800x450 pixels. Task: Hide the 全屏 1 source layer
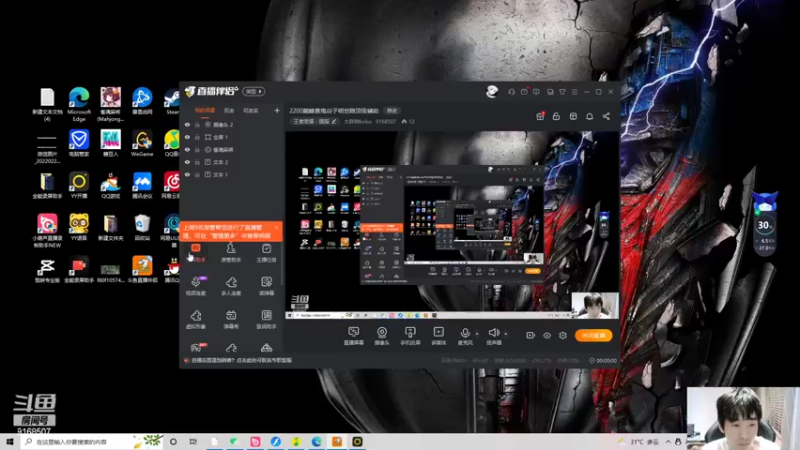(187, 137)
